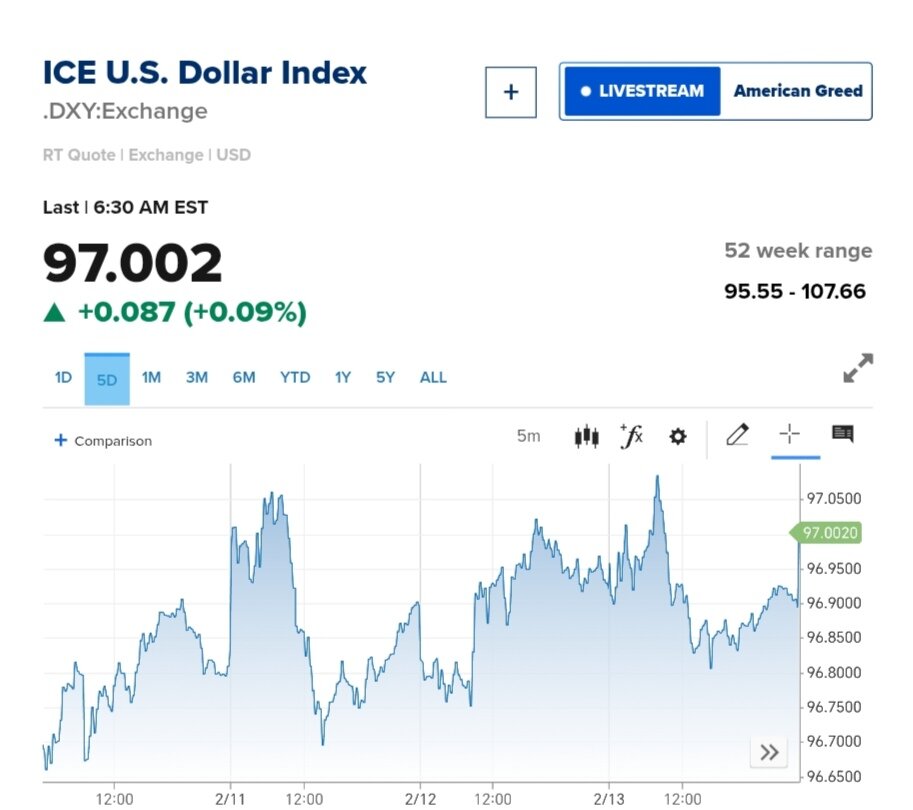The width and height of the screenshot is (913, 810).
Task: Open the 5m interval dropdown
Action: (528, 436)
